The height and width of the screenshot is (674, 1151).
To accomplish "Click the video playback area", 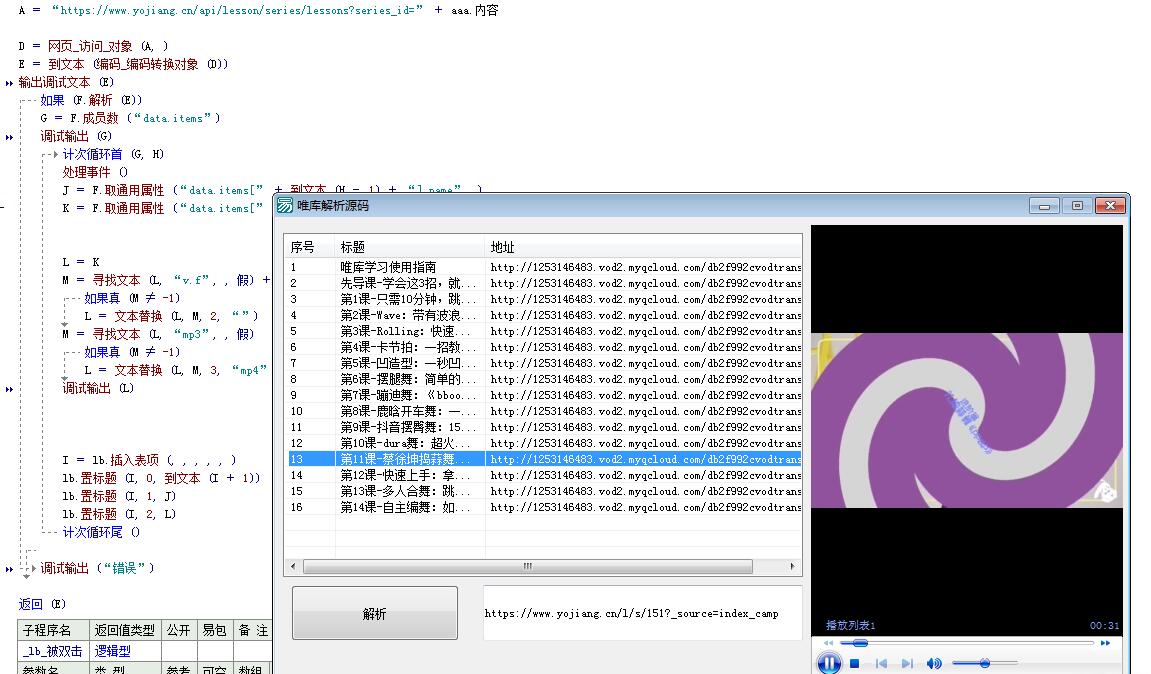I will (967, 420).
